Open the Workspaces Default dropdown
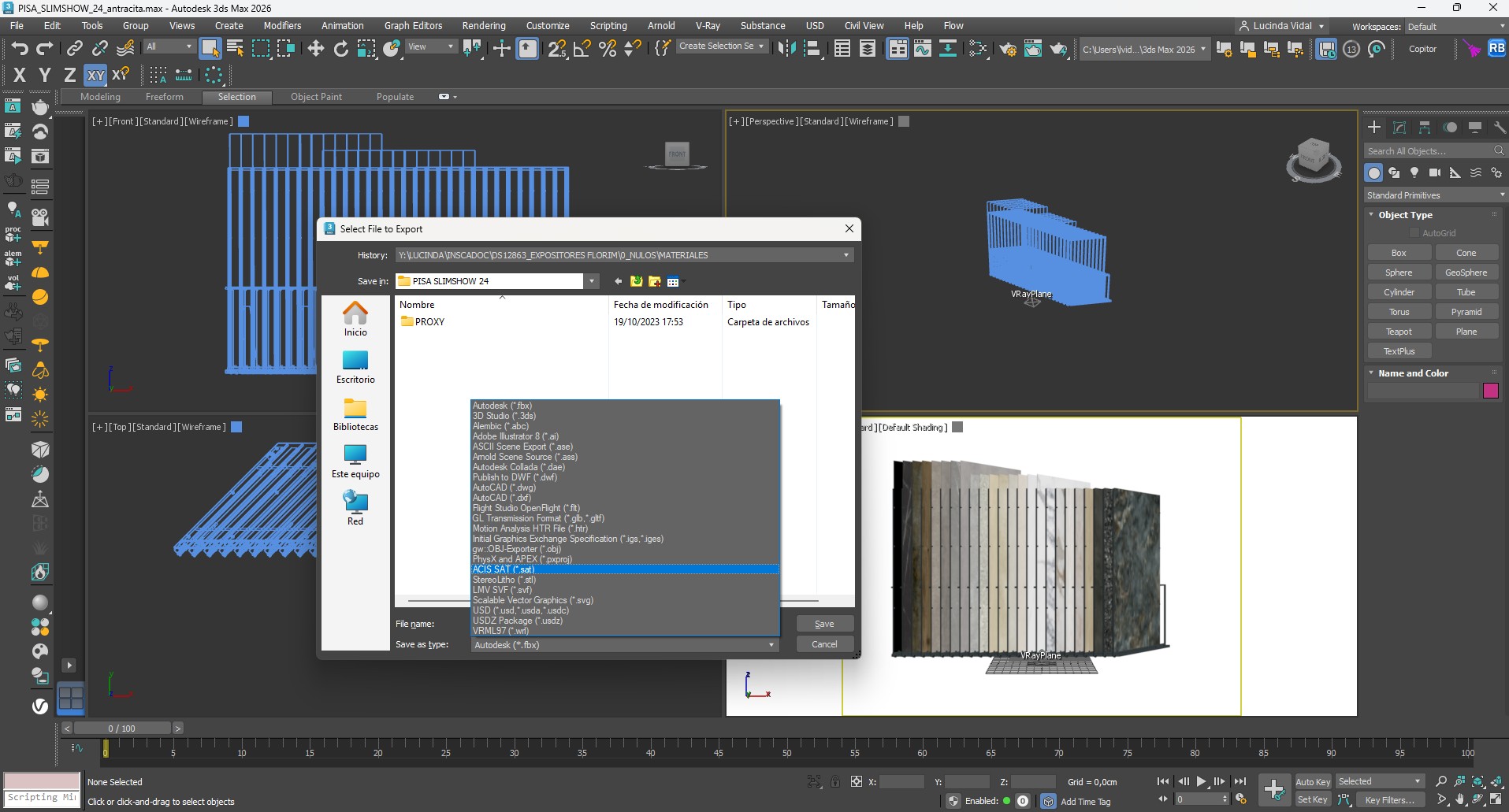 coord(1456,27)
